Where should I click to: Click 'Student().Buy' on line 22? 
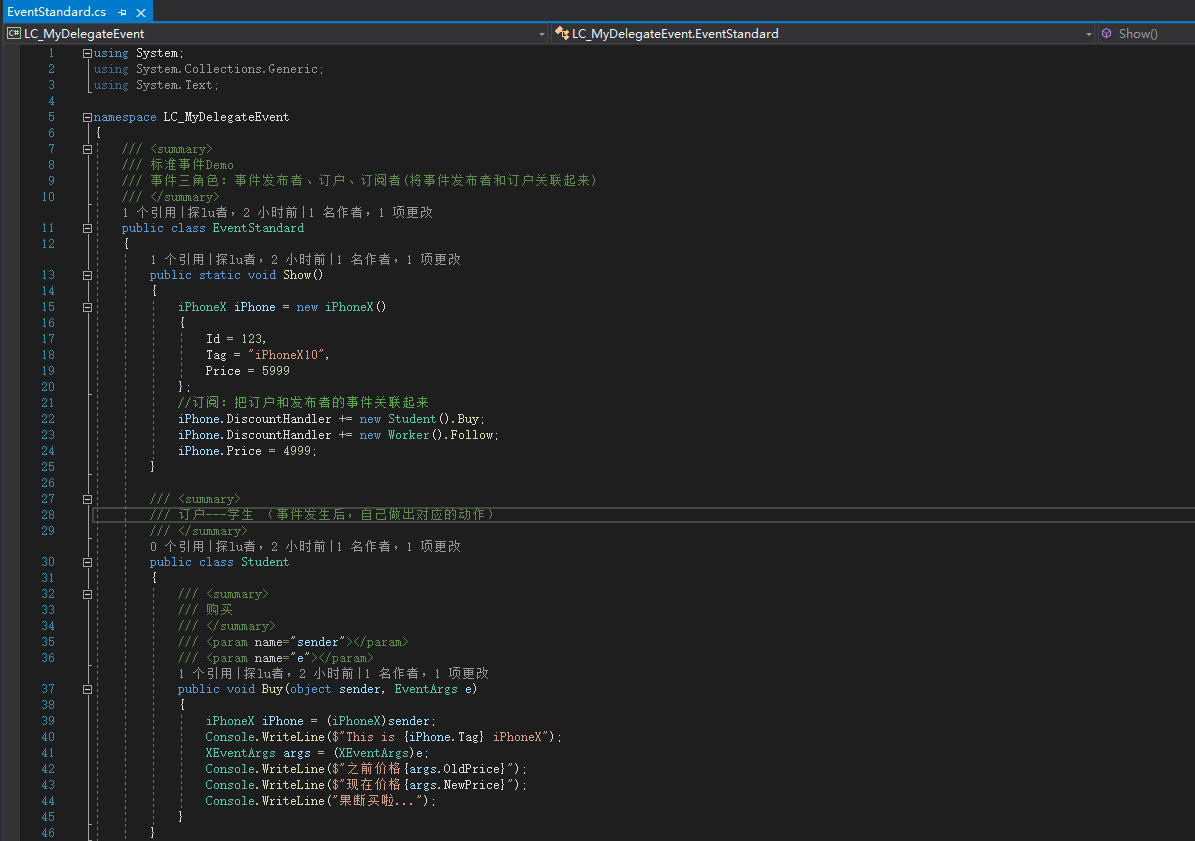click(434, 419)
